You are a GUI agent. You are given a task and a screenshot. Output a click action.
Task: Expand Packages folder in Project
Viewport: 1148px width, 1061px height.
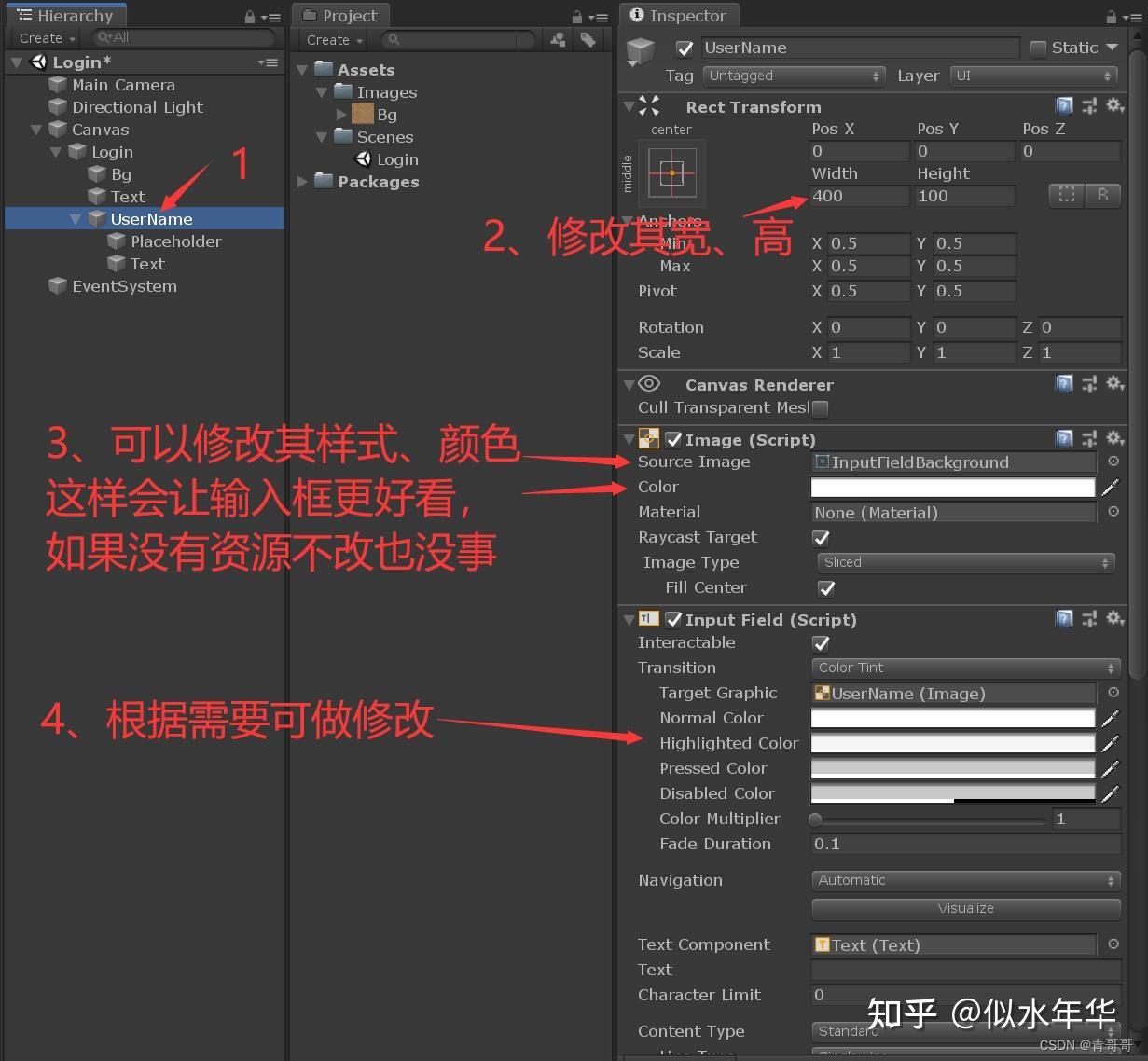click(302, 182)
